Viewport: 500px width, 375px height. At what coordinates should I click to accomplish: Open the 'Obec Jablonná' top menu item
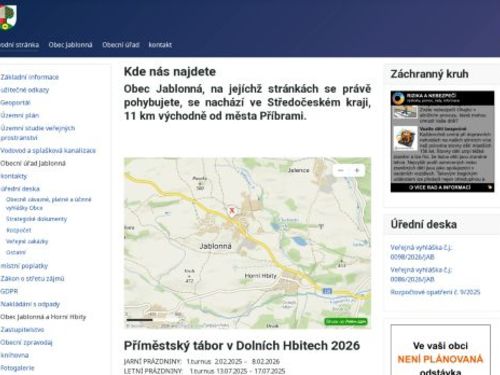pos(70,45)
